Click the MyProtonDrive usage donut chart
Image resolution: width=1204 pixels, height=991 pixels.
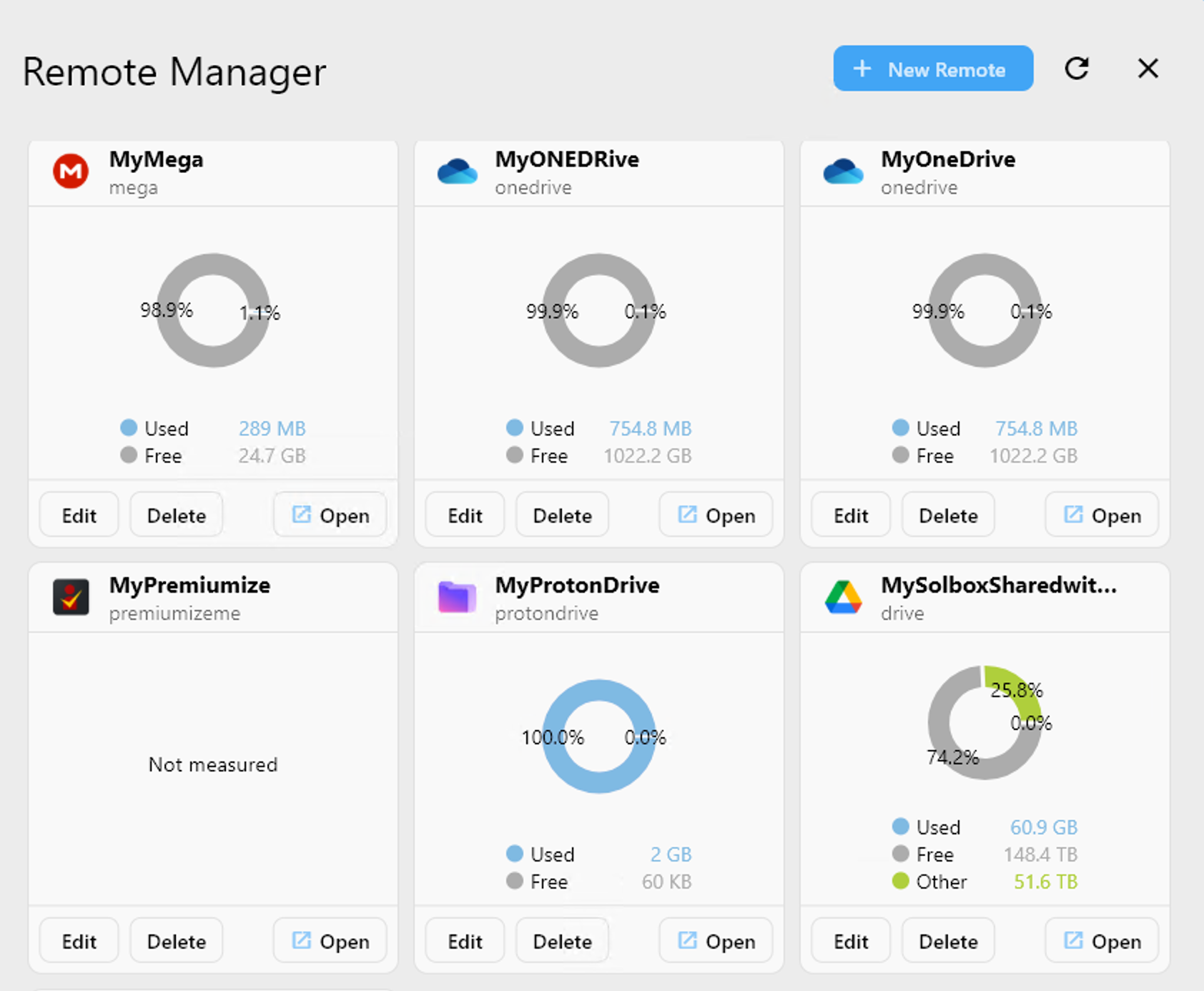point(599,738)
